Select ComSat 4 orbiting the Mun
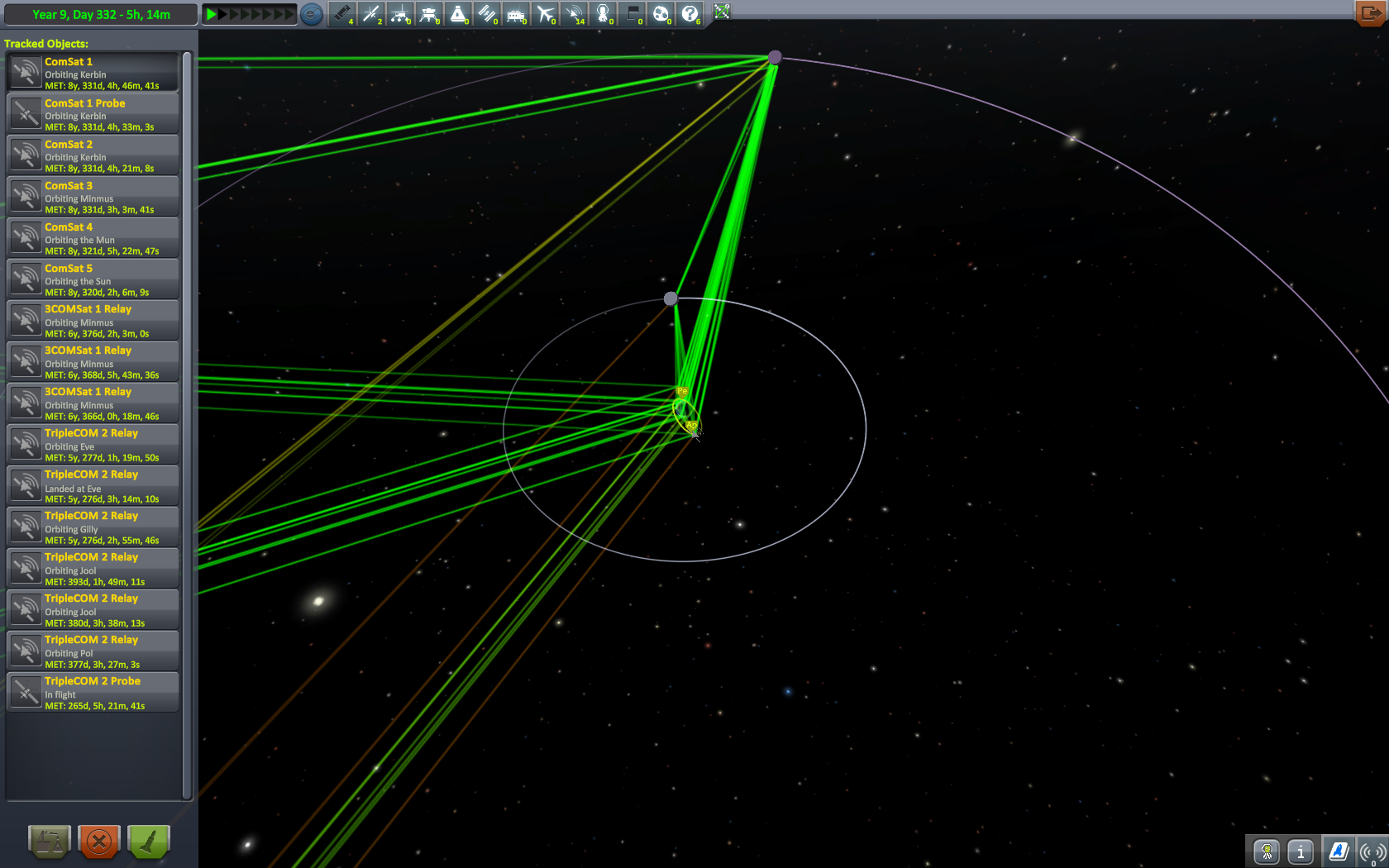The image size is (1389, 868). coord(93,238)
